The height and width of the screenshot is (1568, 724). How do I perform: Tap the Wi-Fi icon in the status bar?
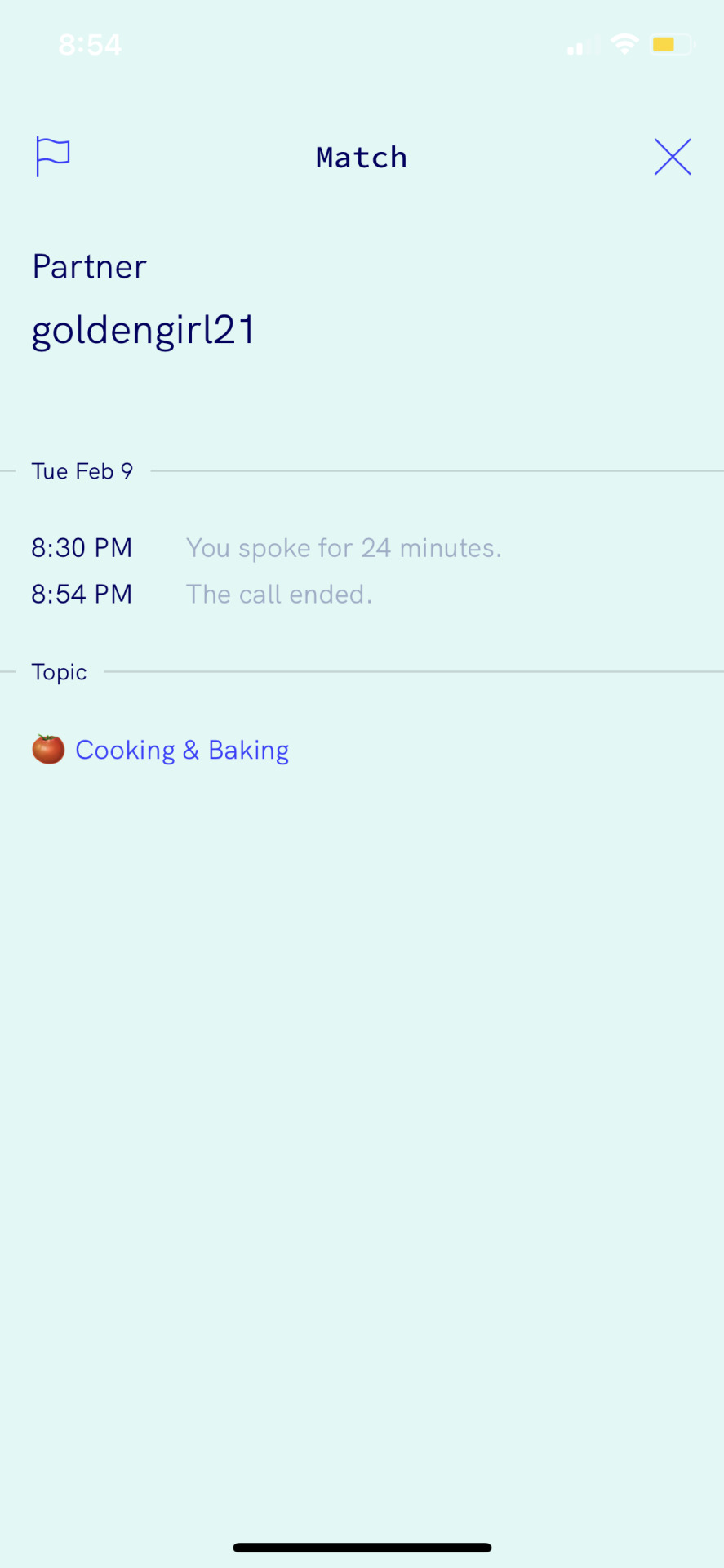(624, 44)
